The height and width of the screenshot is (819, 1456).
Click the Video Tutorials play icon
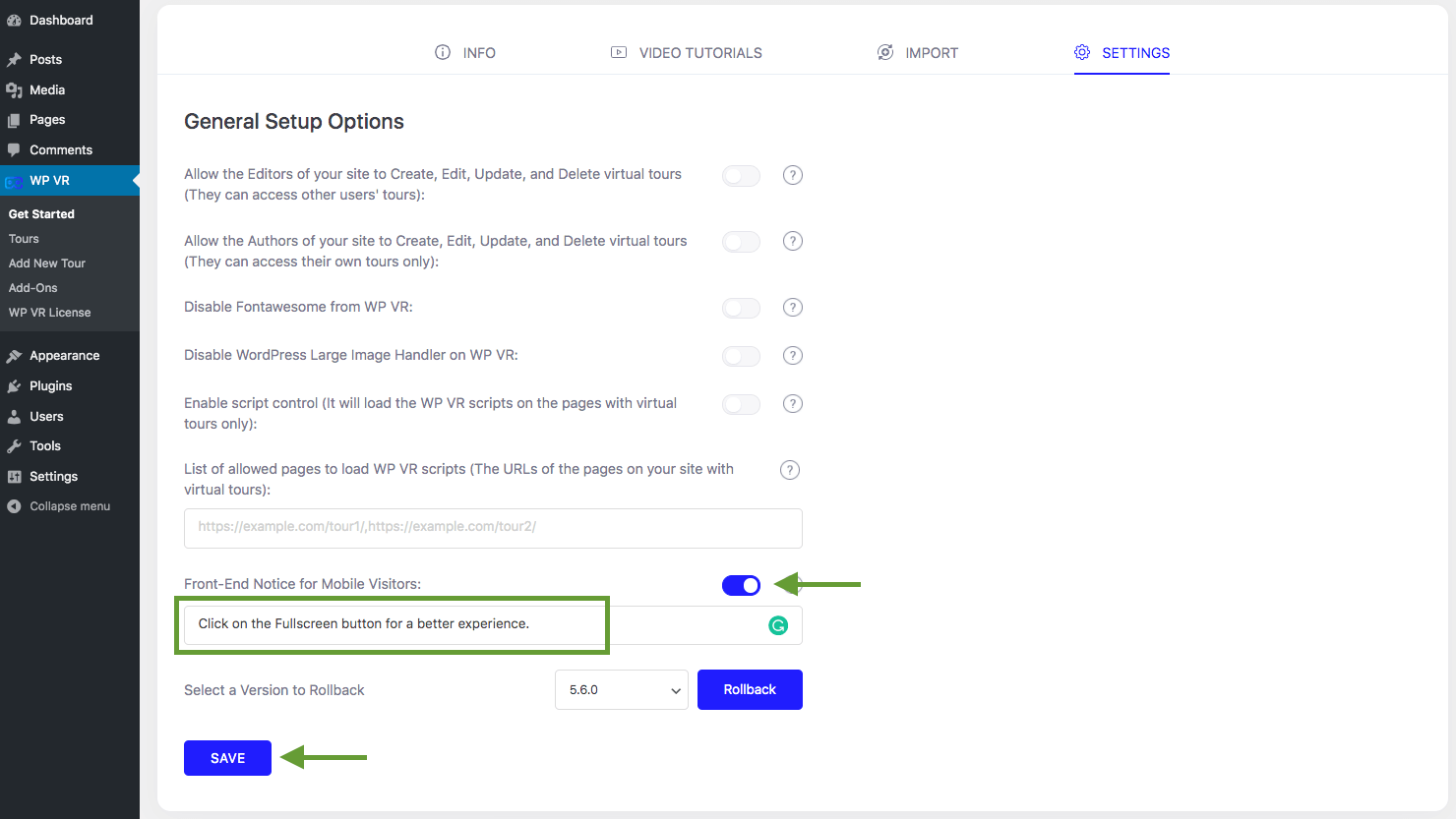pos(619,52)
